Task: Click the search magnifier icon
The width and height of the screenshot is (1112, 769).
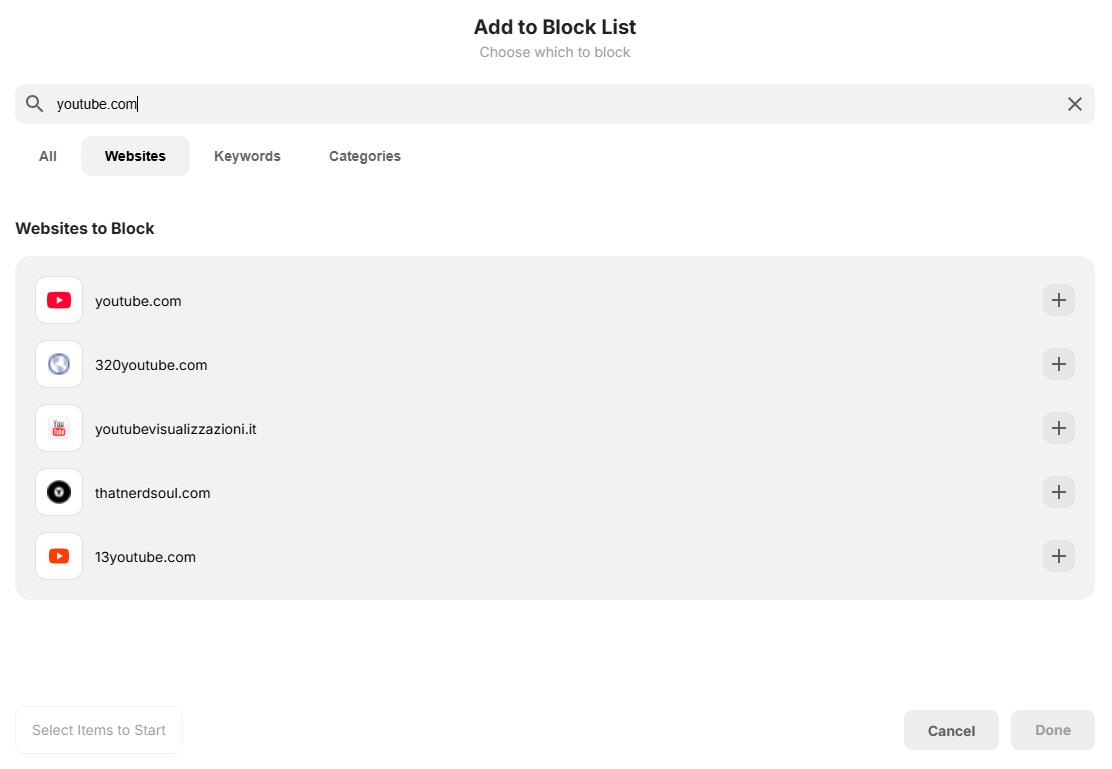Action: (x=34, y=103)
